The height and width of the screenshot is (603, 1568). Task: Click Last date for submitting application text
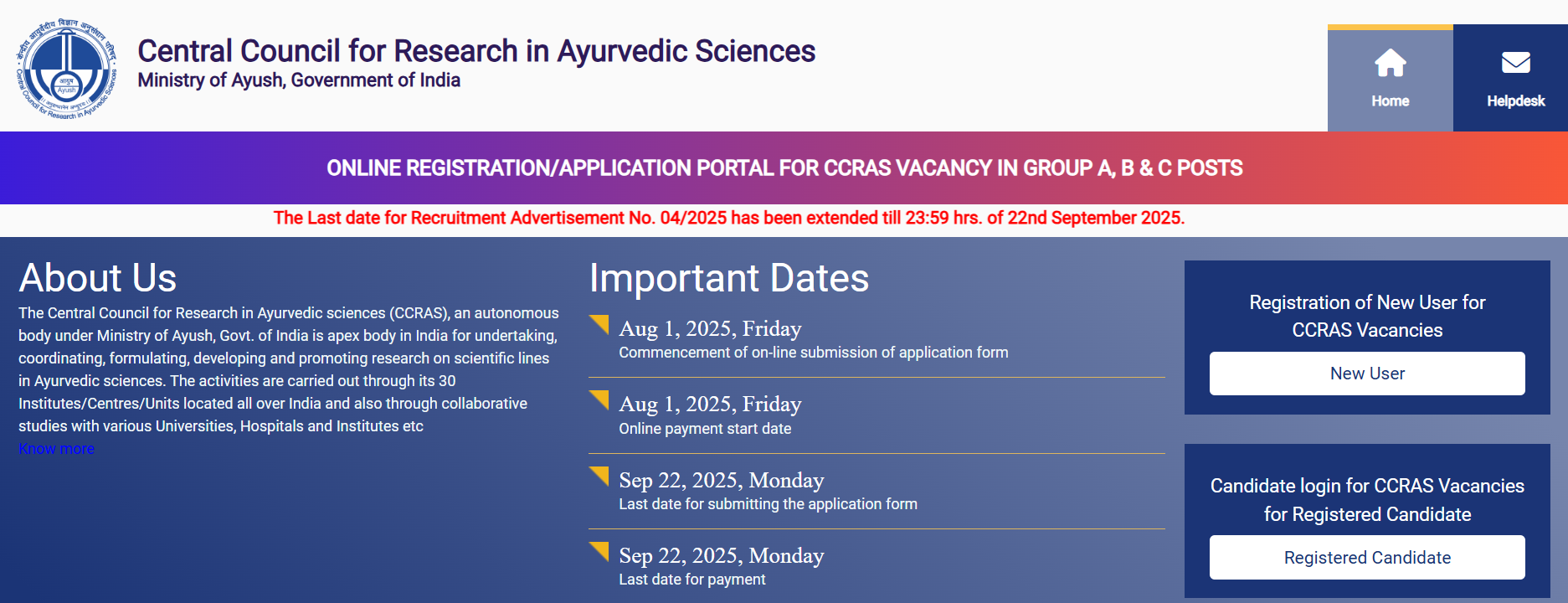click(x=768, y=504)
